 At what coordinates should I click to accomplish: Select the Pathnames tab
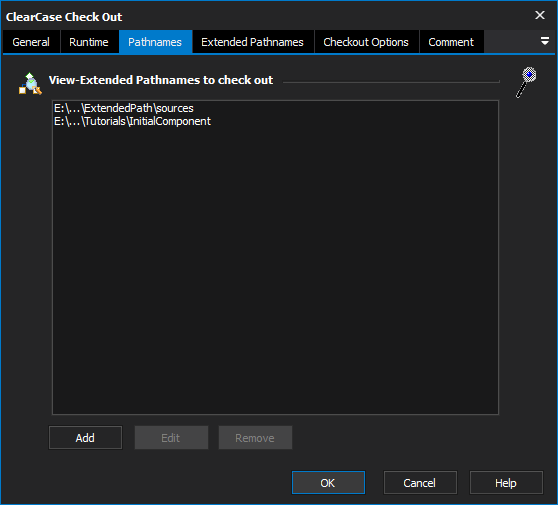[155, 42]
